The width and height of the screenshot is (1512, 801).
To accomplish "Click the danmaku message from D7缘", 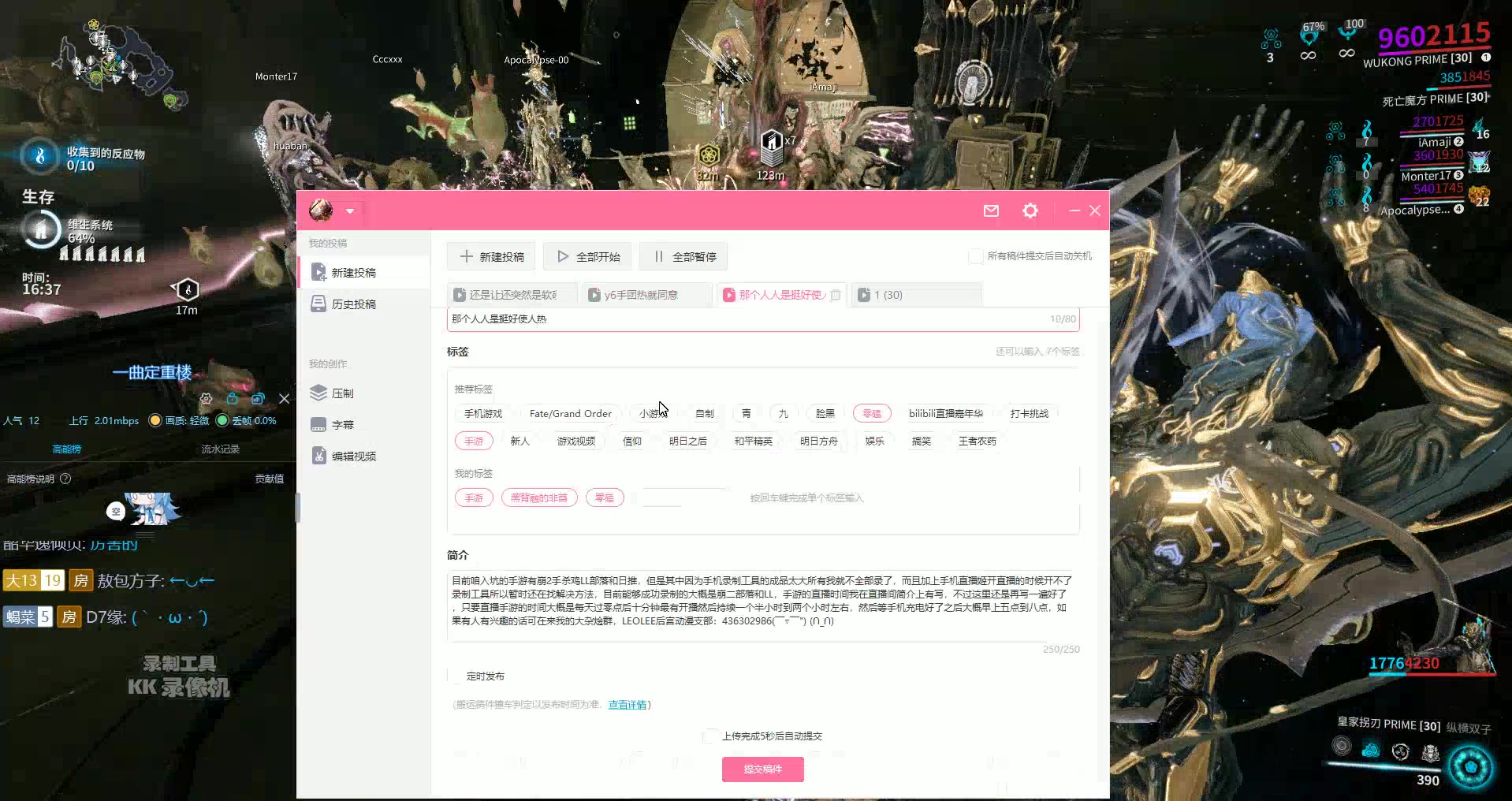I will [106, 617].
